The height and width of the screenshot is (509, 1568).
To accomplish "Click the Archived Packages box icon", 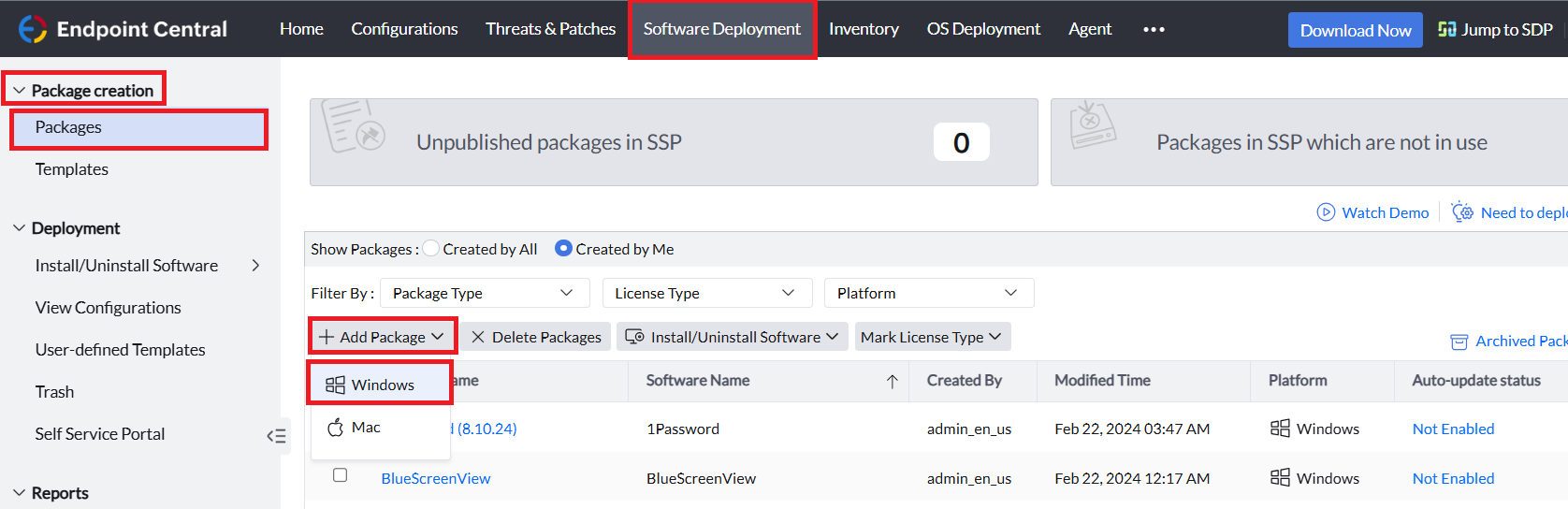I will click(x=1459, y=342).
